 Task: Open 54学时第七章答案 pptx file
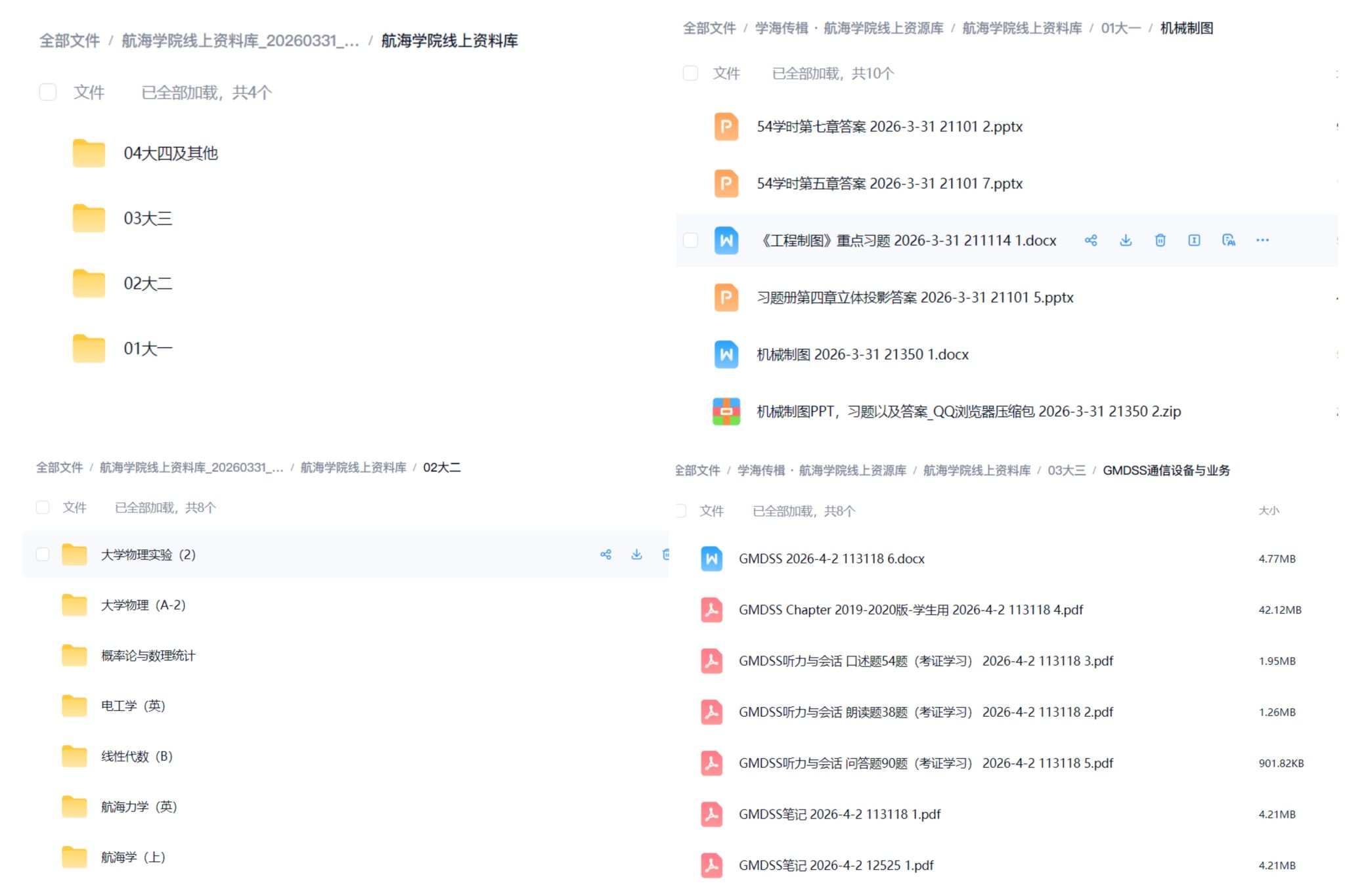[x=889, y=127]
